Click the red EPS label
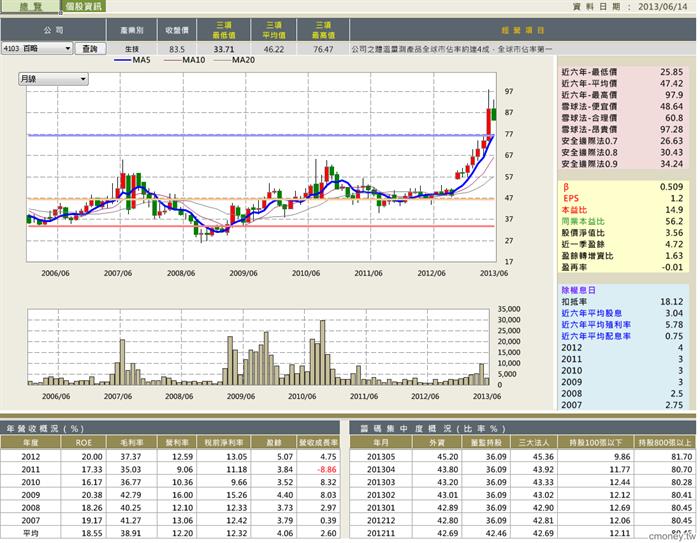Viewport: 700px width, 543px height. click(x=571, y=198)
